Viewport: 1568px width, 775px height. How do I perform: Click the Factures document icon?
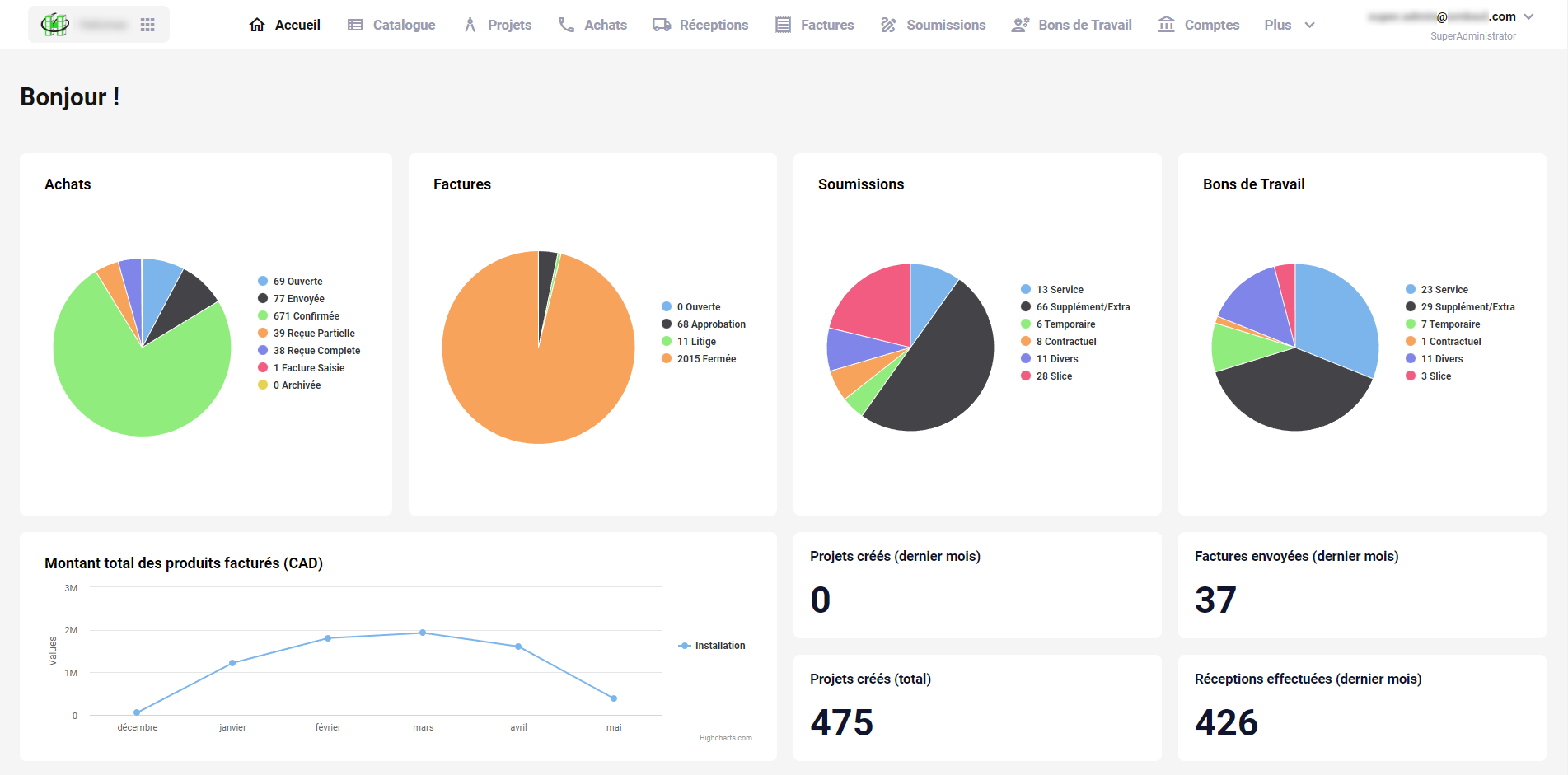(x=783, y=25)
